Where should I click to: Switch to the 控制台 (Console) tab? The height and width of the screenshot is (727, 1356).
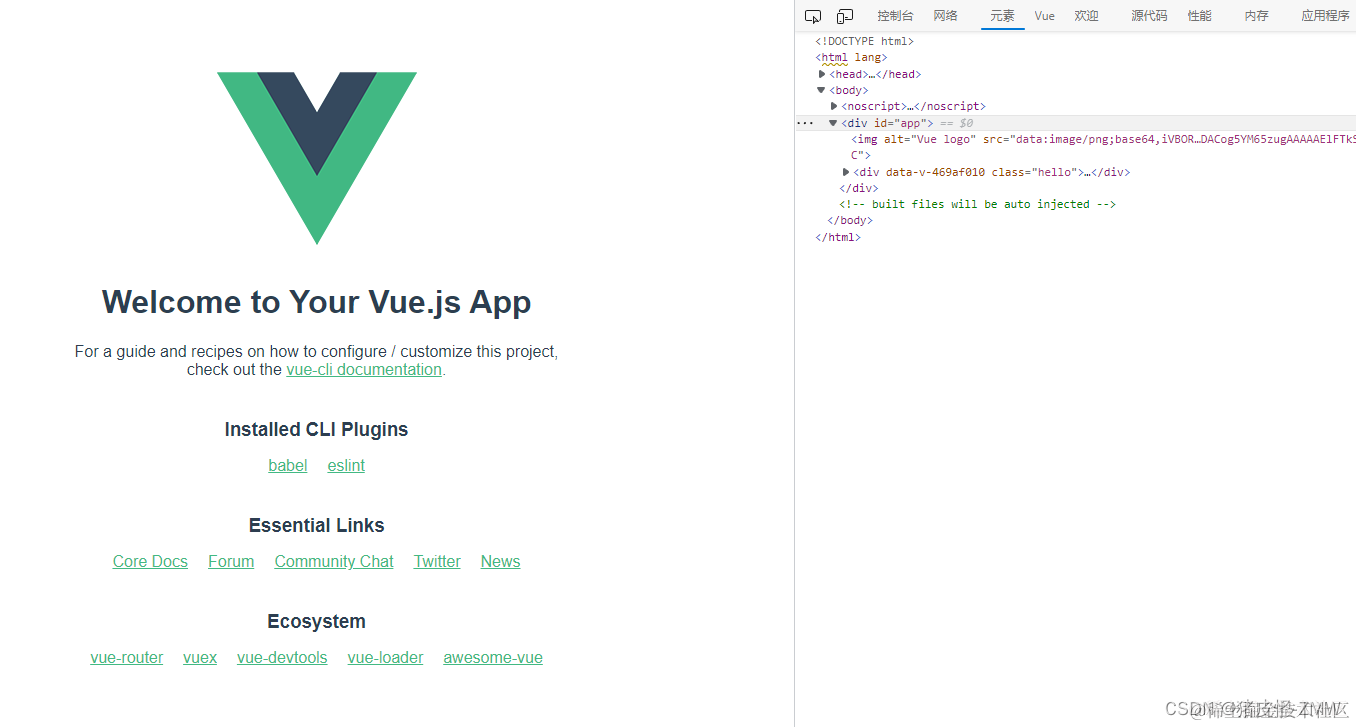[894, 16]
